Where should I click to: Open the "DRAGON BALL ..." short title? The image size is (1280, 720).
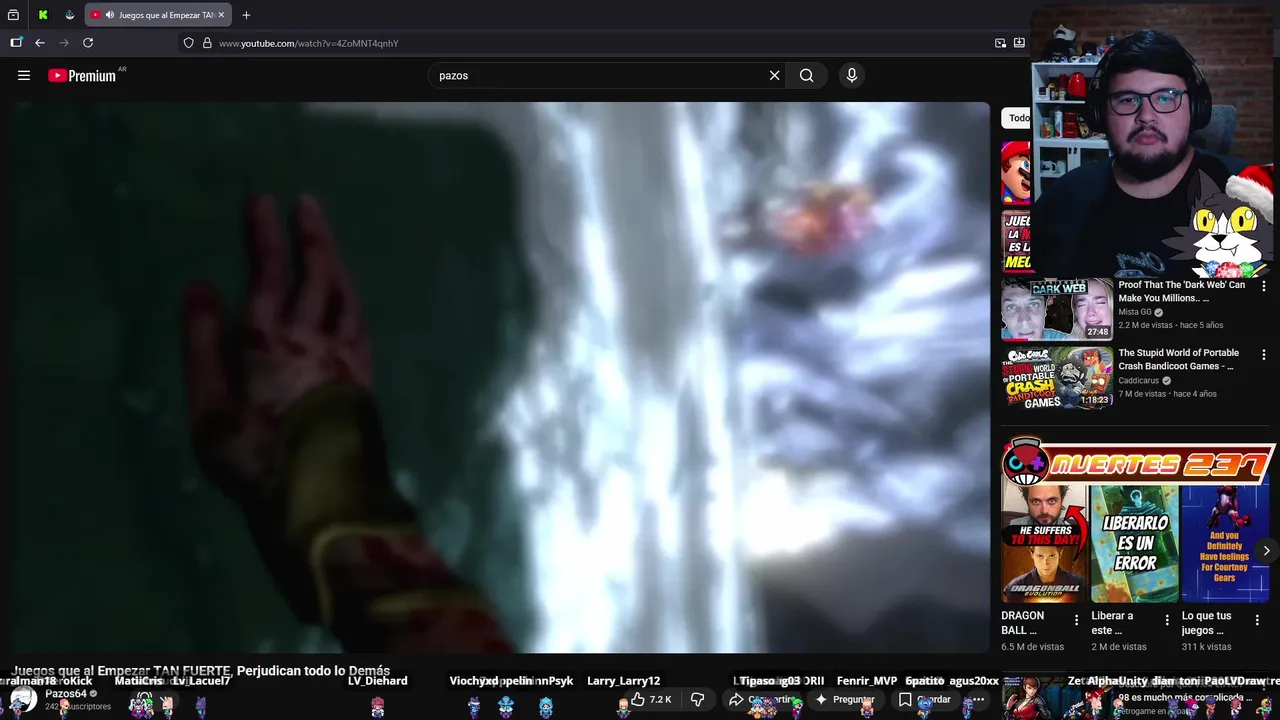click(x=1023, y=623)
